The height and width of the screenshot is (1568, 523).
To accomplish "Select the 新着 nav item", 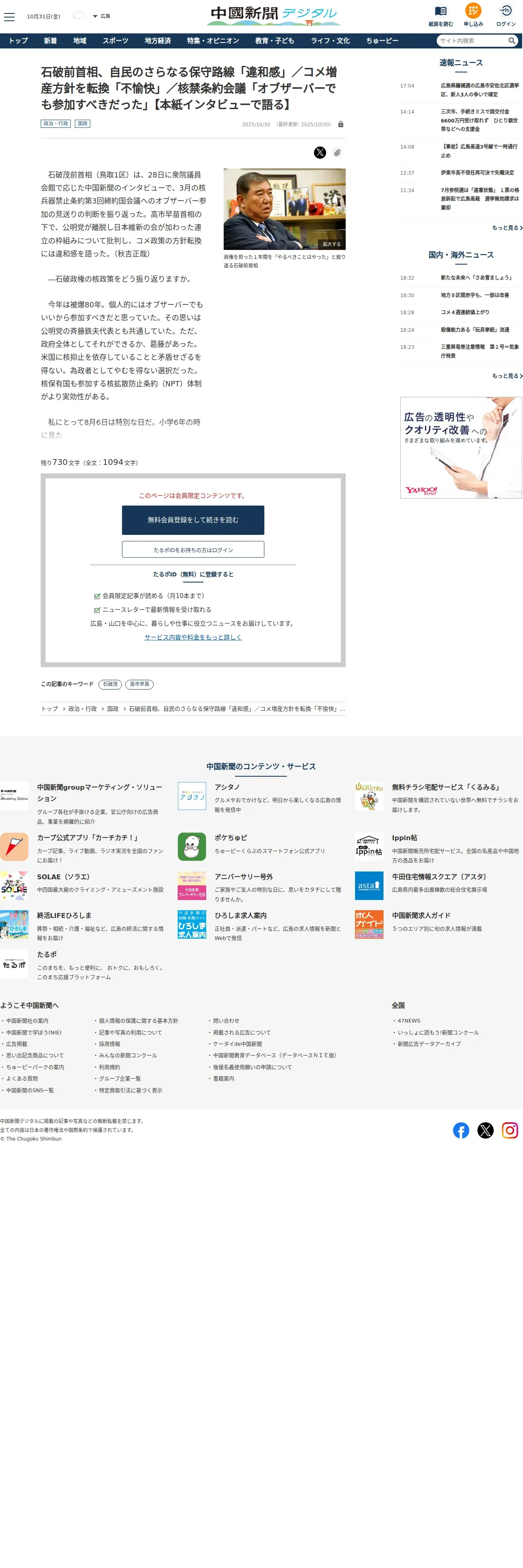I will coord(50,41).
